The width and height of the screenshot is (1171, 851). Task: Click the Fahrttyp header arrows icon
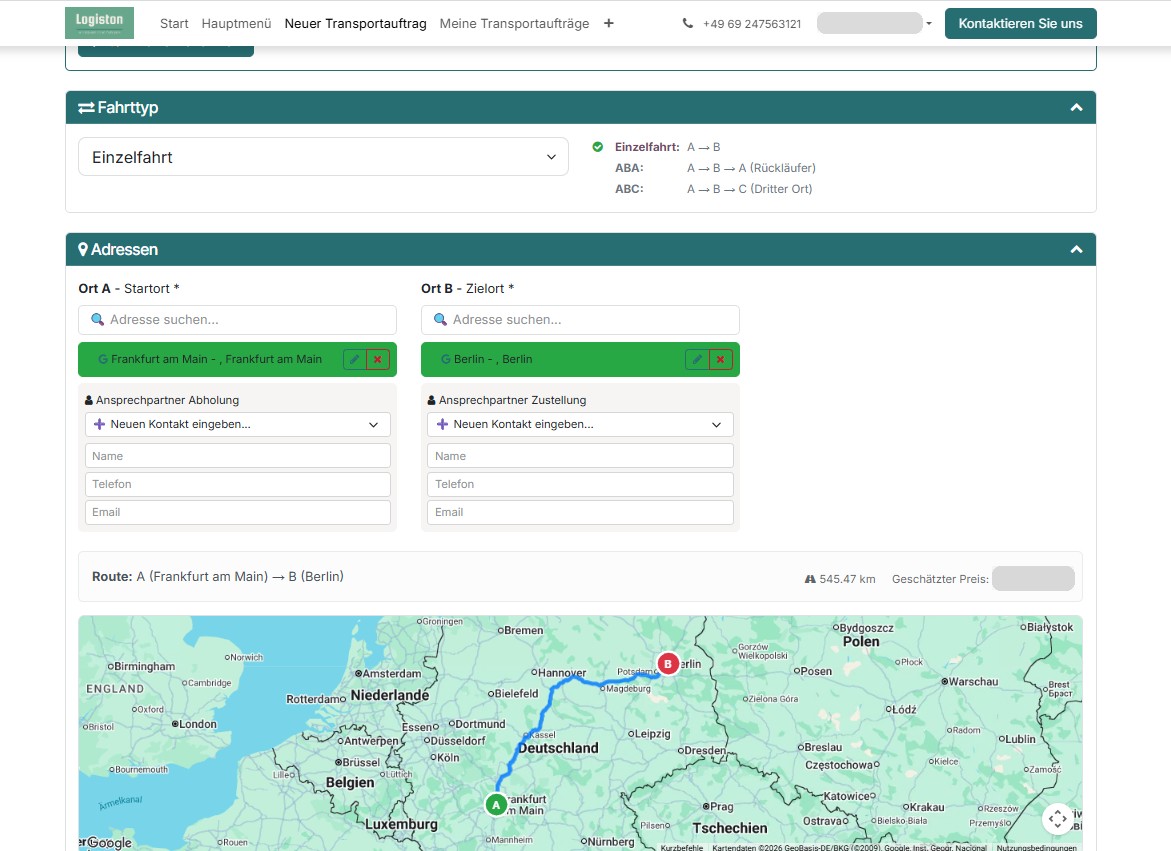(x=86, y=107)
